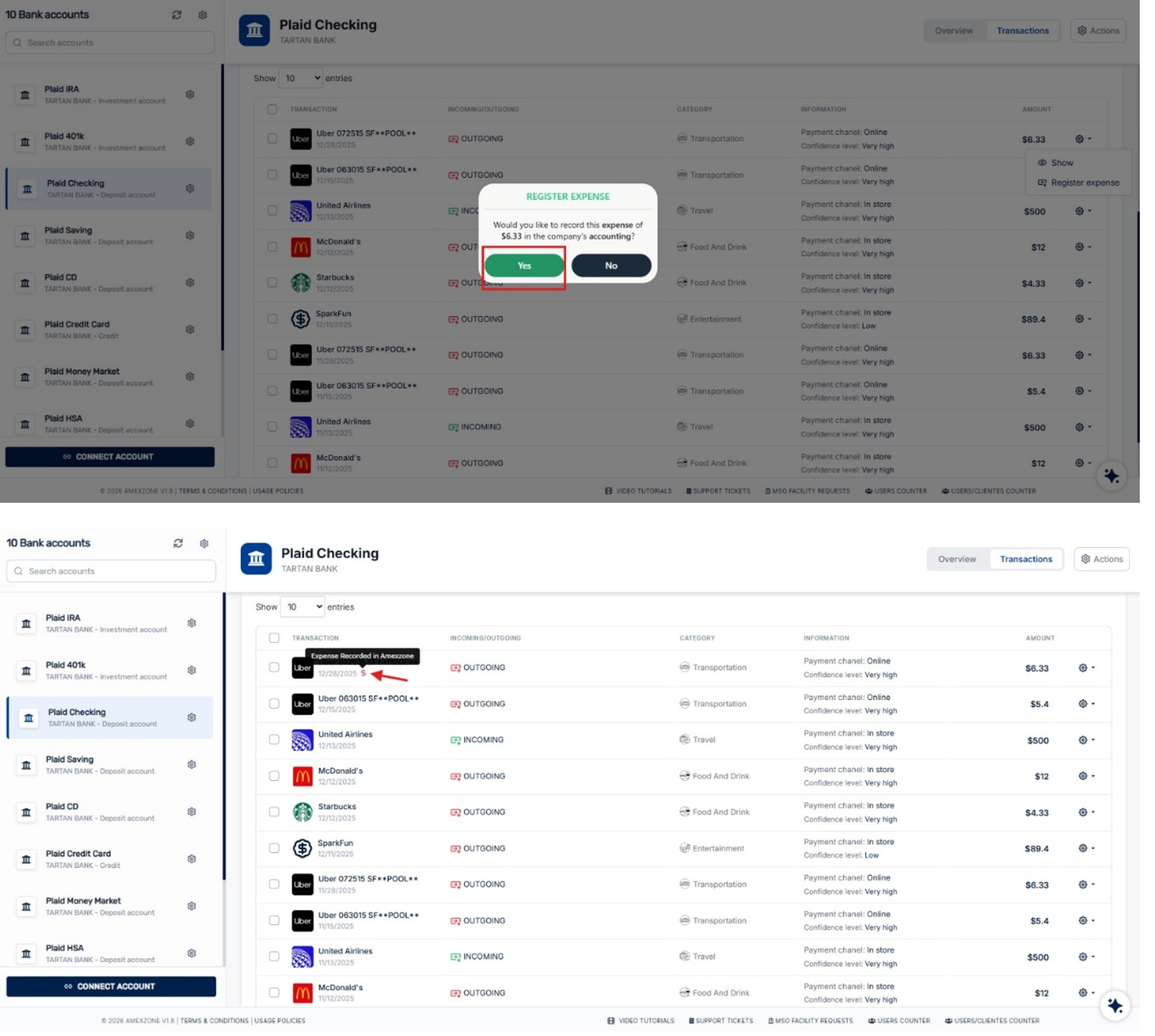Click the red expense-recorded dollar icon on Uber row
1155x1036 pixels.
(363, 673)
